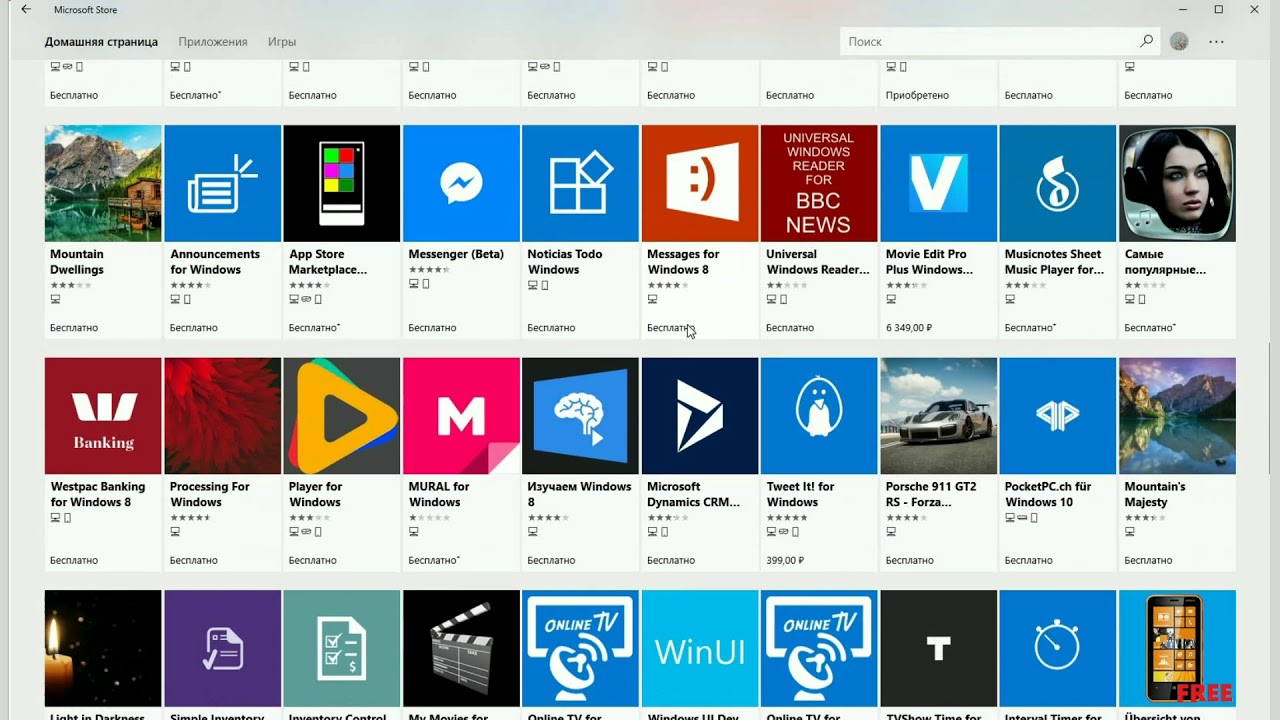Open the user account avatar

pos(1179,42)
